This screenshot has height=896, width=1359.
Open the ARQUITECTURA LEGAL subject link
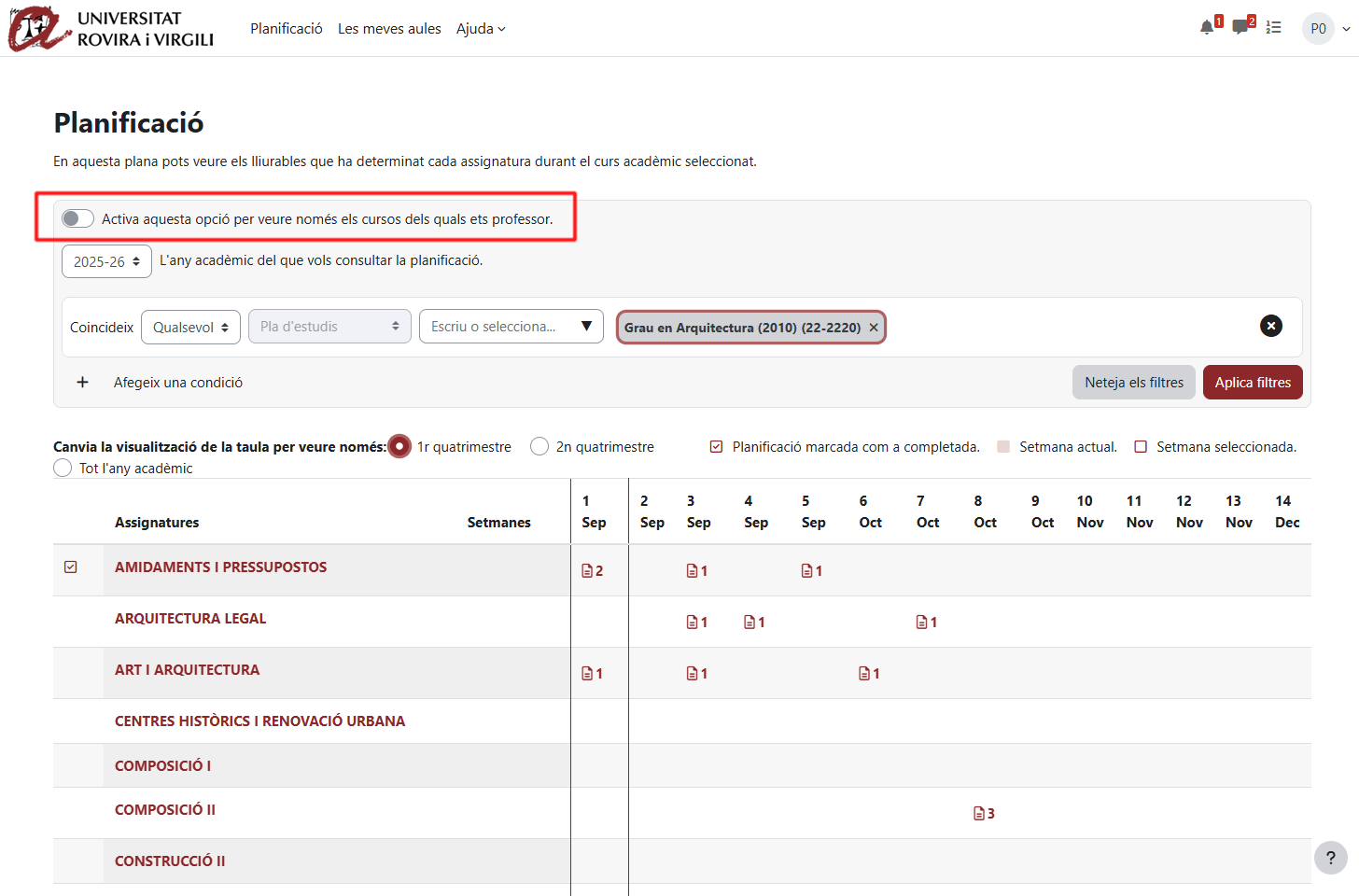190,619
